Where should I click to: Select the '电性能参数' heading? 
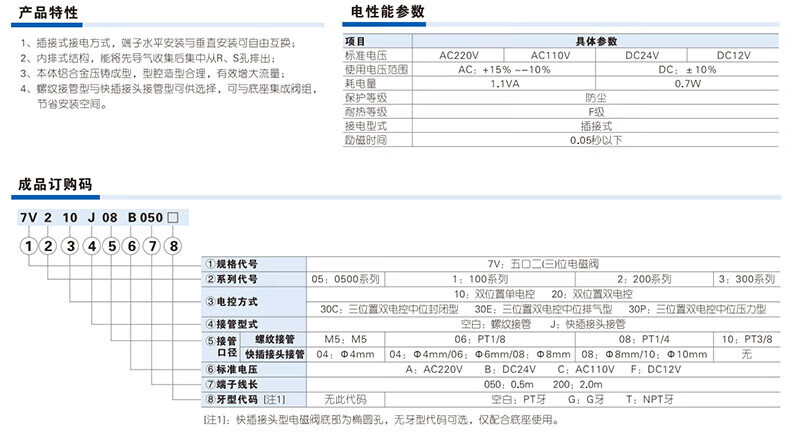[x=387, y=12]
